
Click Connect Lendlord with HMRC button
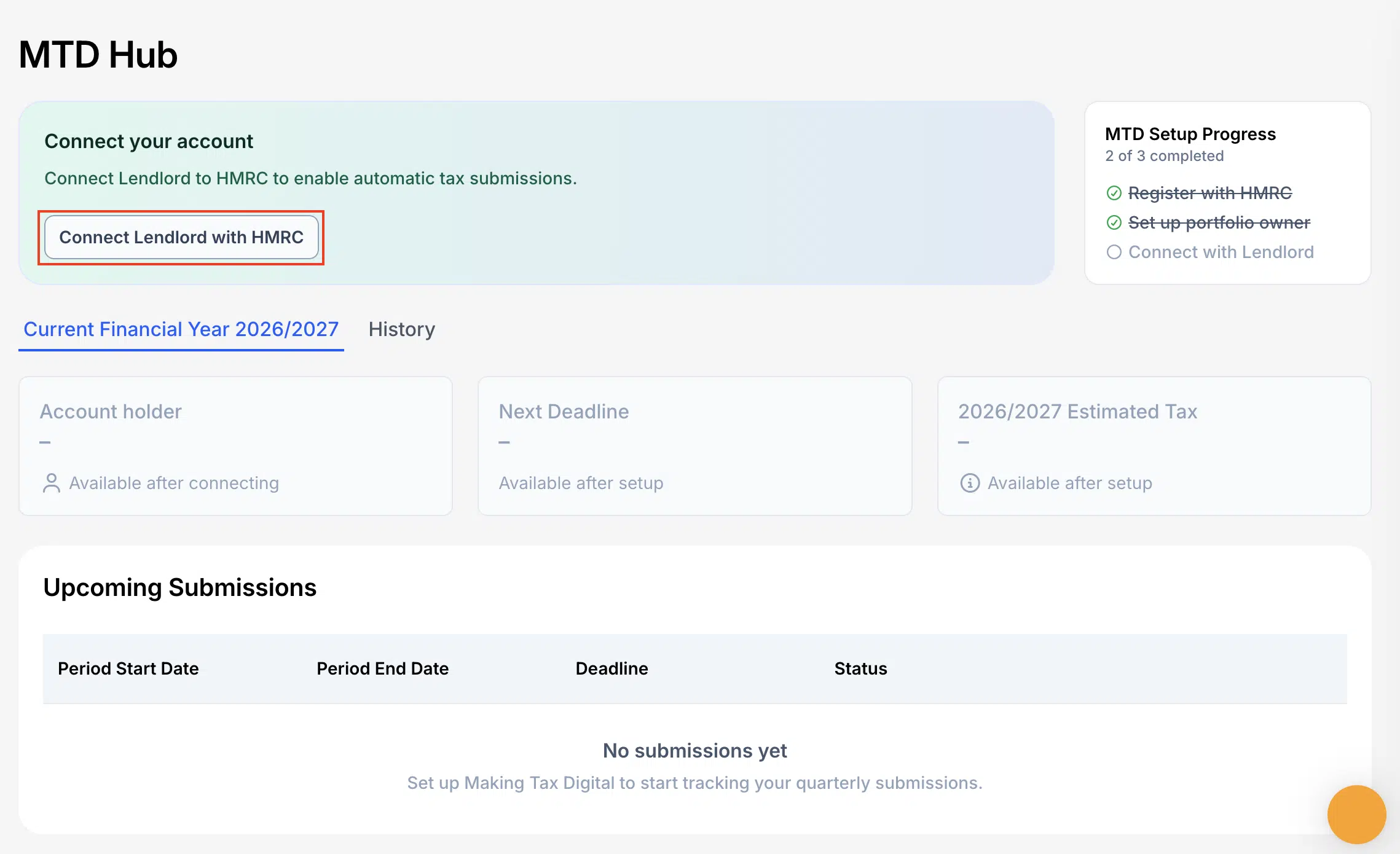click(181, 237)
